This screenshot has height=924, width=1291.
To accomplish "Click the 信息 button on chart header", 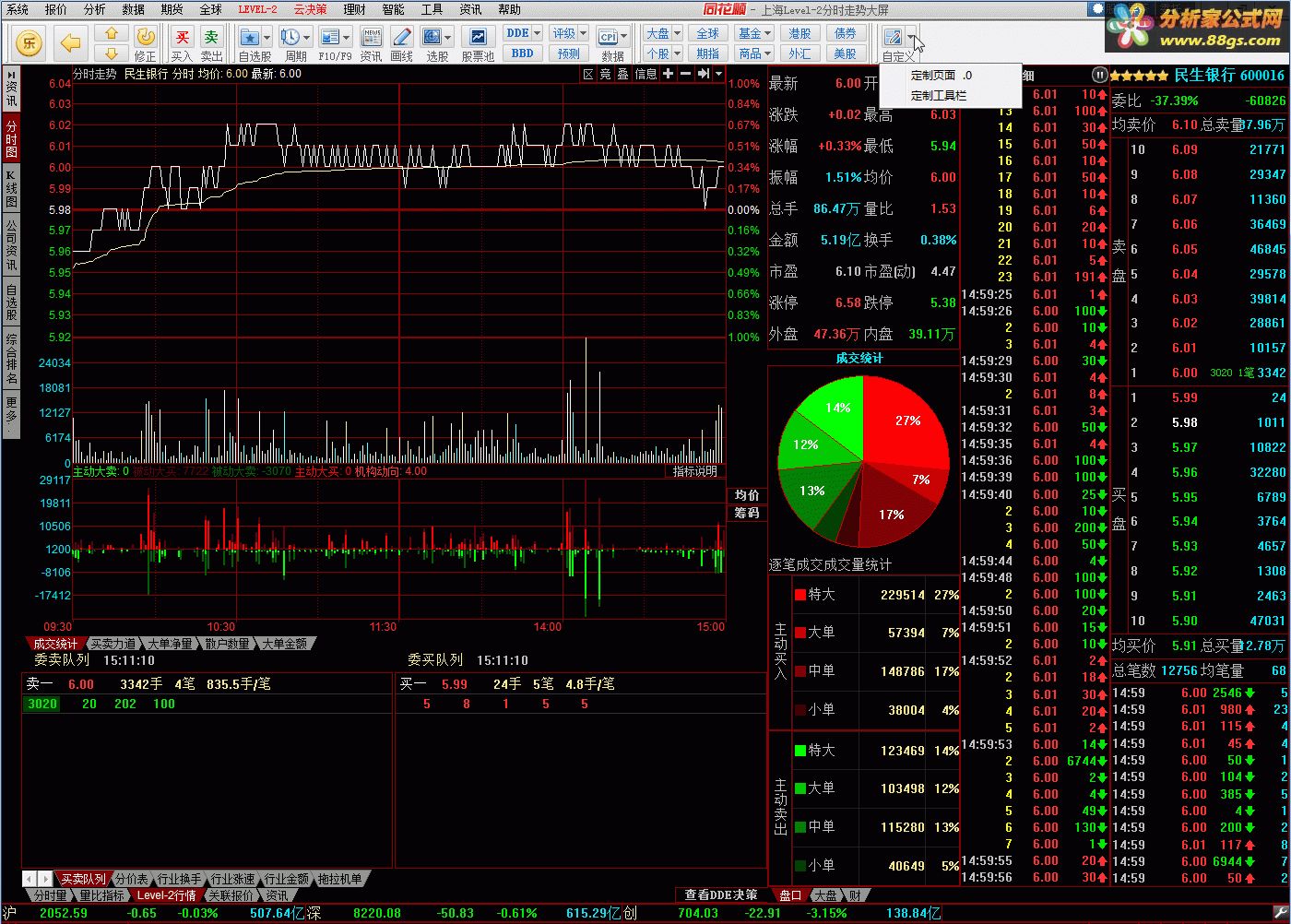I will coord(645,74).
